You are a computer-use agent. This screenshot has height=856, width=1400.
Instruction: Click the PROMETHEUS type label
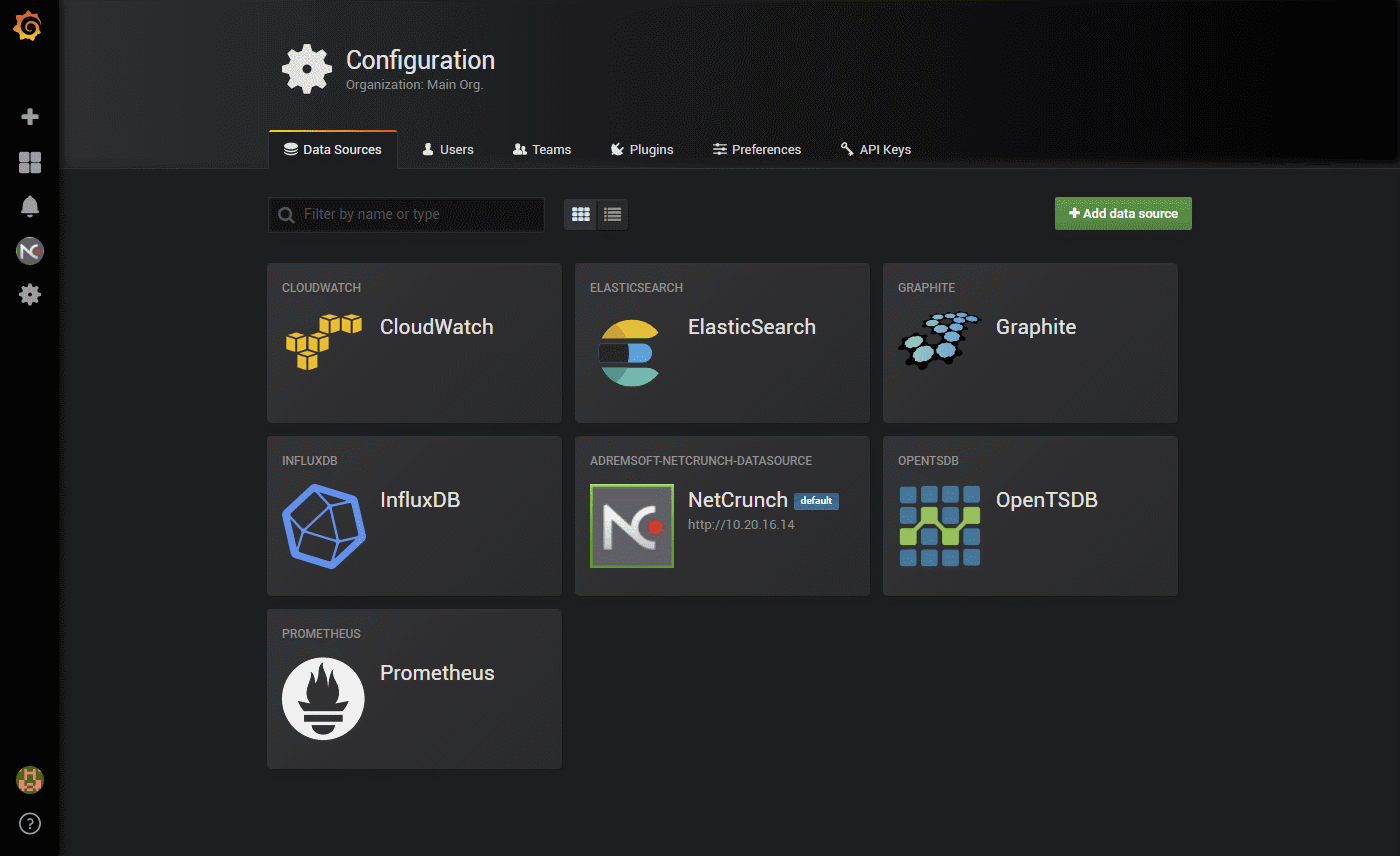pos(321,634)
